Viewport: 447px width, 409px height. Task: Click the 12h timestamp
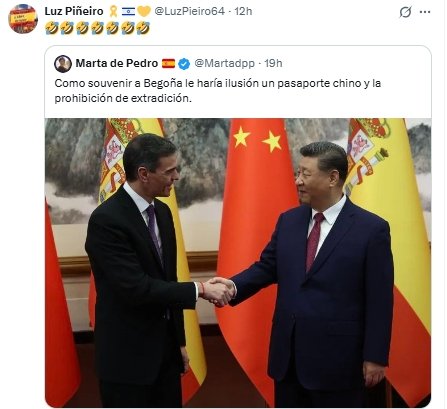(x=243, y=11)
